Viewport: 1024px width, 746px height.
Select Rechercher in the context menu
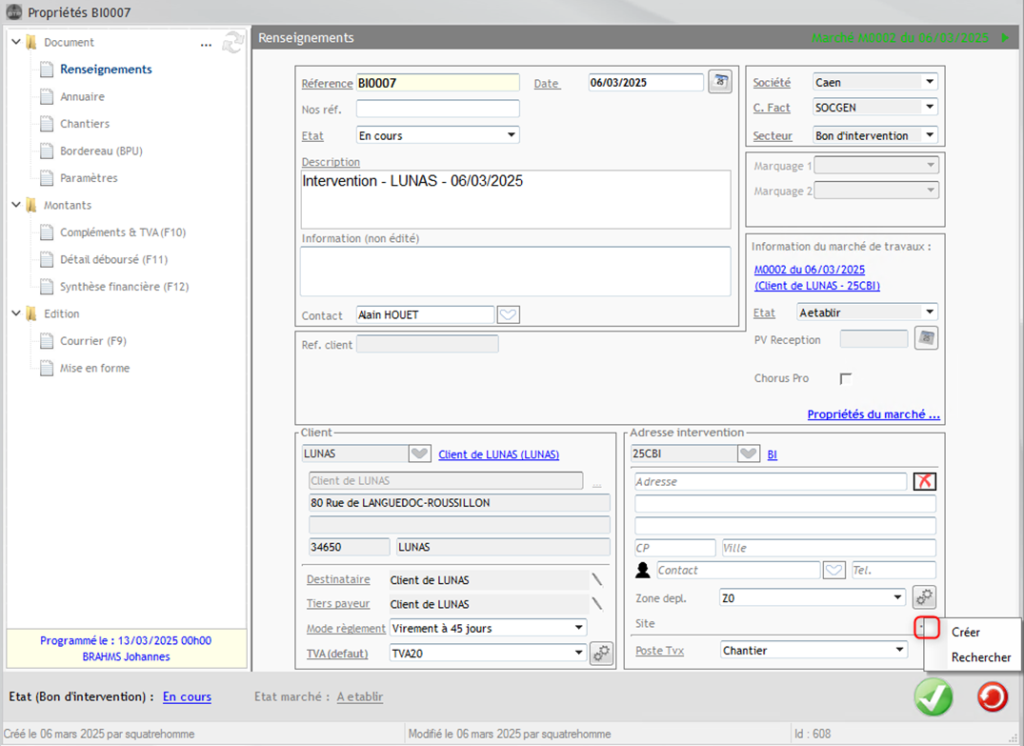980,657
